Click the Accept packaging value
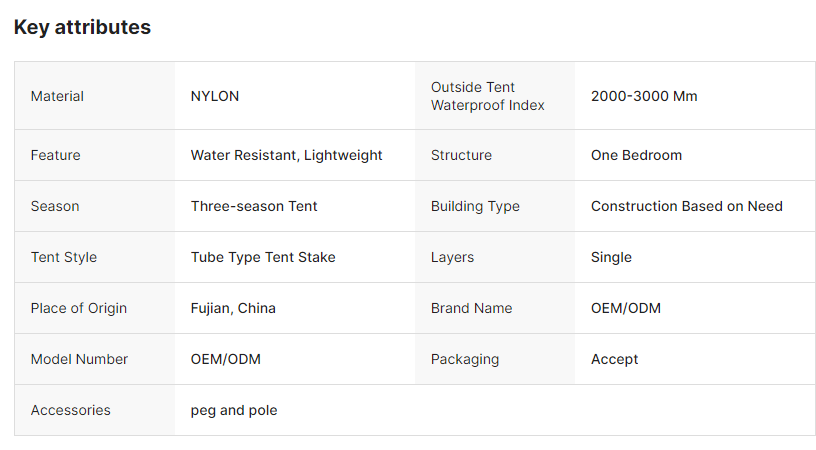The image size is (816, 450). tap(614, 359)
